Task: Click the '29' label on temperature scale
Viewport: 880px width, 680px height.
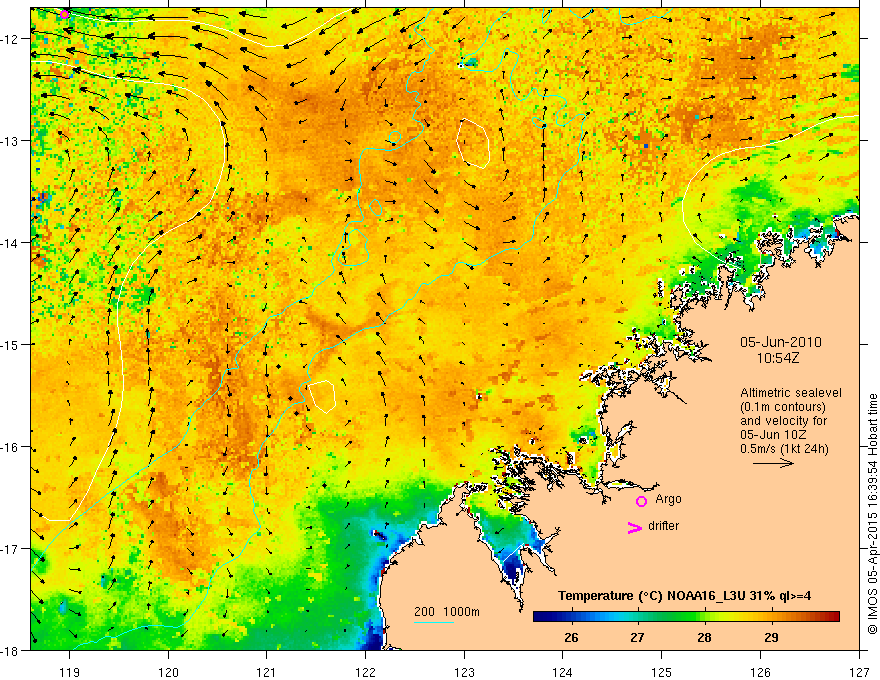Action: tap(771, 637)
